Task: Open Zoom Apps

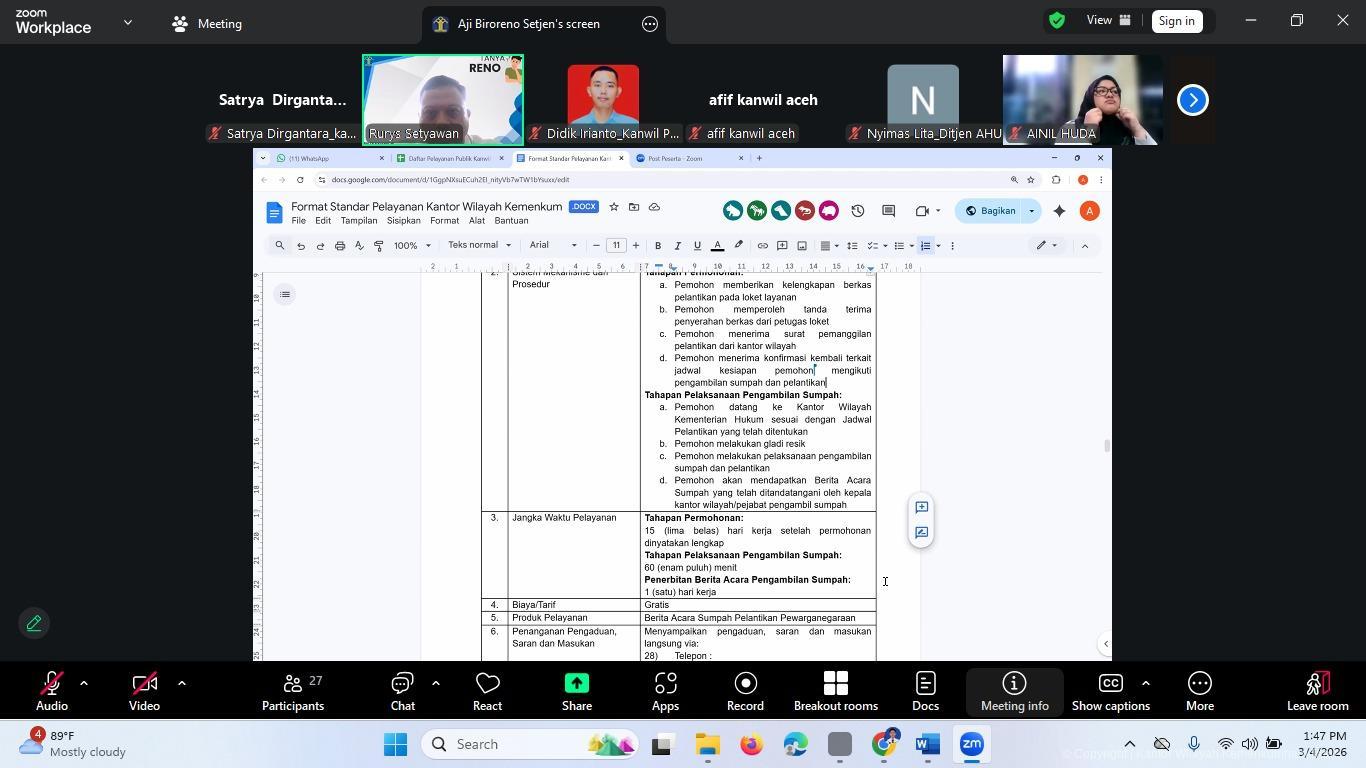Action: pos(665,691)
